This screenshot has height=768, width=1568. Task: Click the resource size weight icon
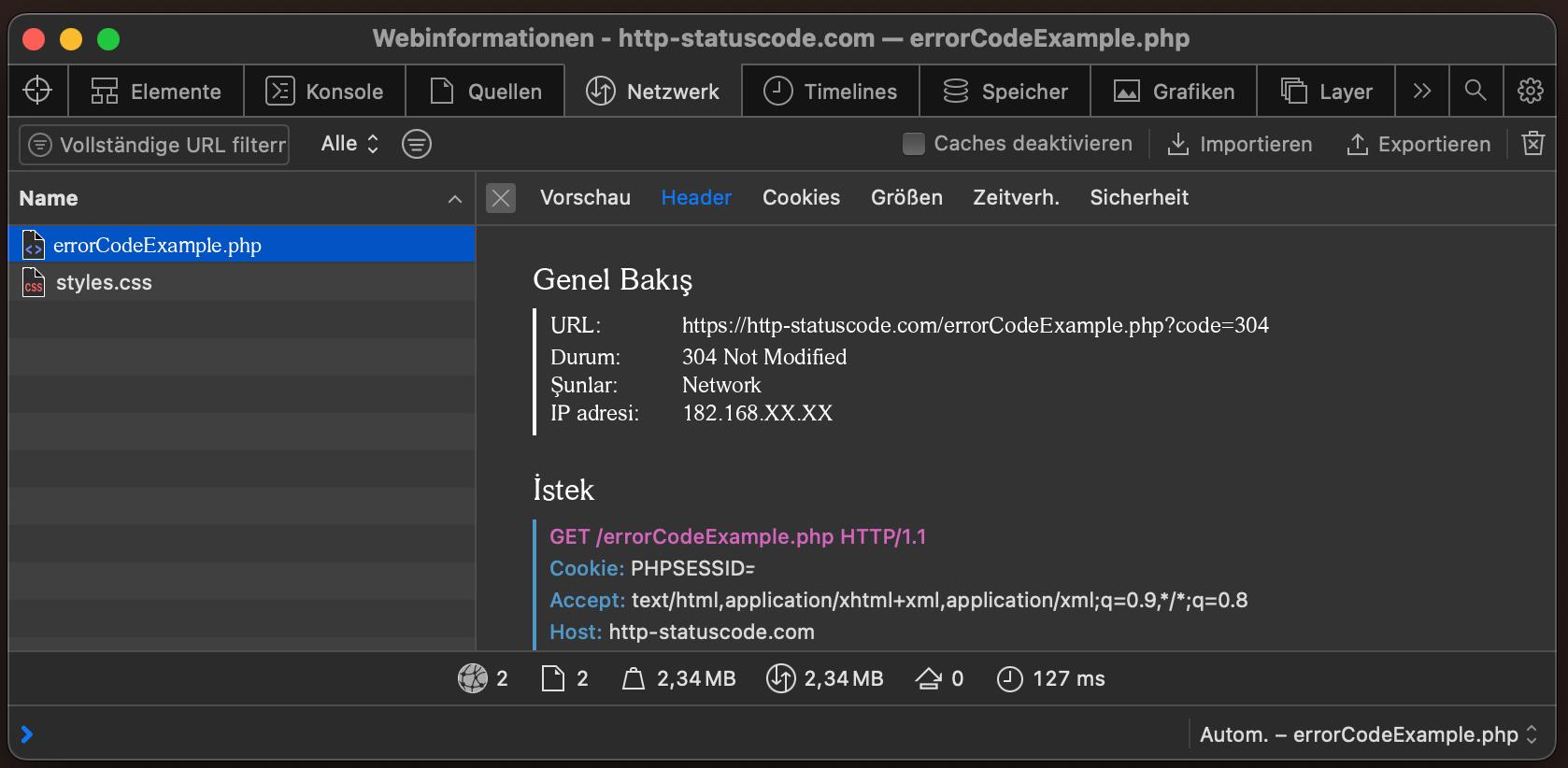(x=634, y=679)
